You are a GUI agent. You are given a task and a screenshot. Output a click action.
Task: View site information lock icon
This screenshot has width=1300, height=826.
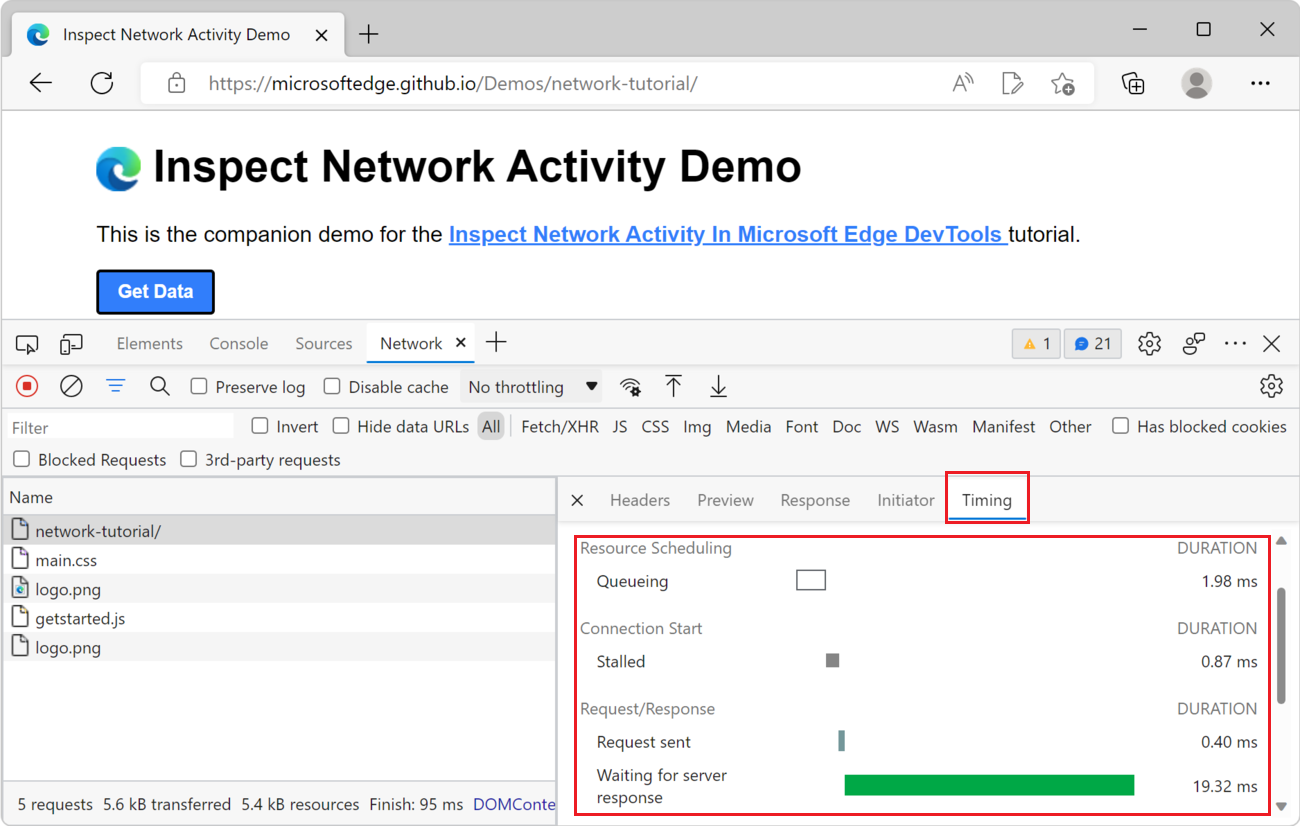click(177, 84)
